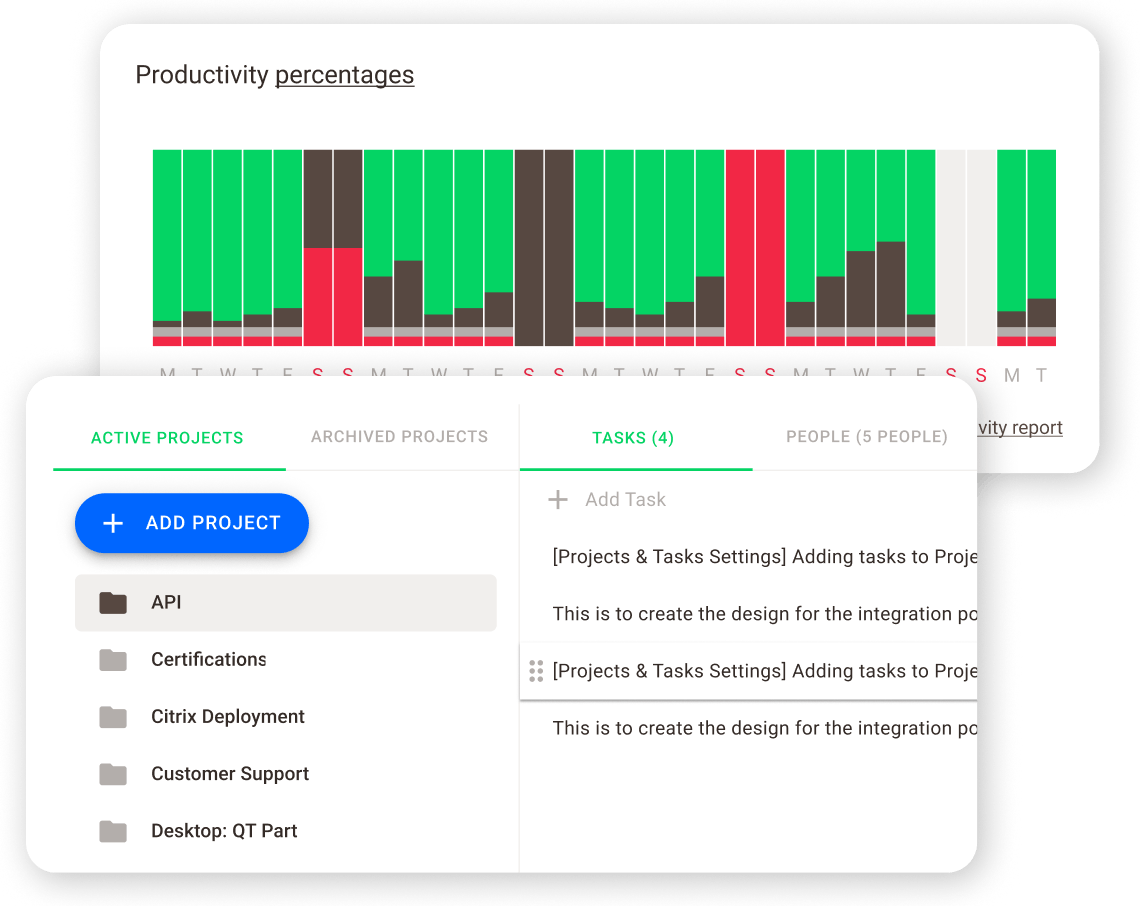The width and height of the screenshot is (1140, 906).
Task: Click the Certifications folder icon
Action: (113, 660)
